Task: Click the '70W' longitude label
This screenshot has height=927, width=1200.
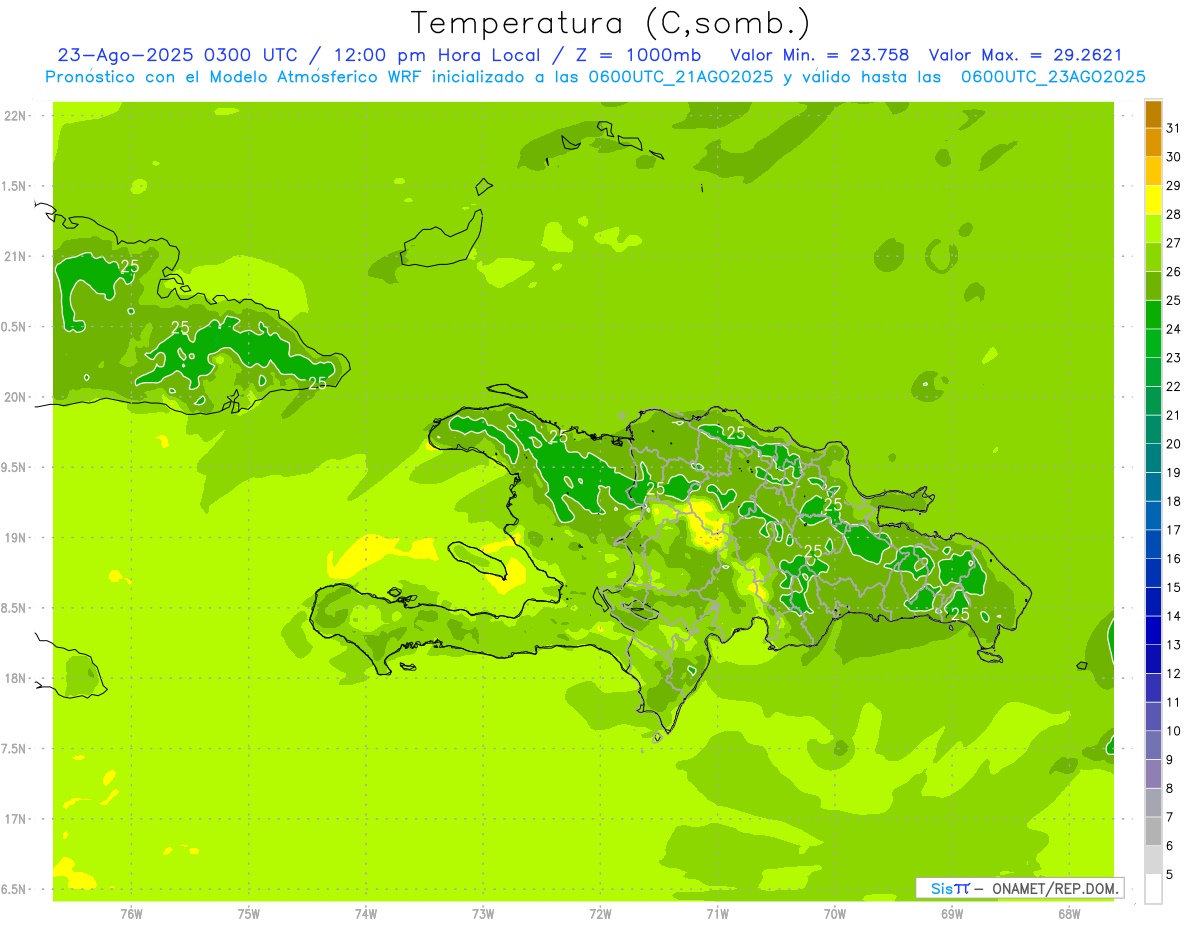Action: coord(834,914)
